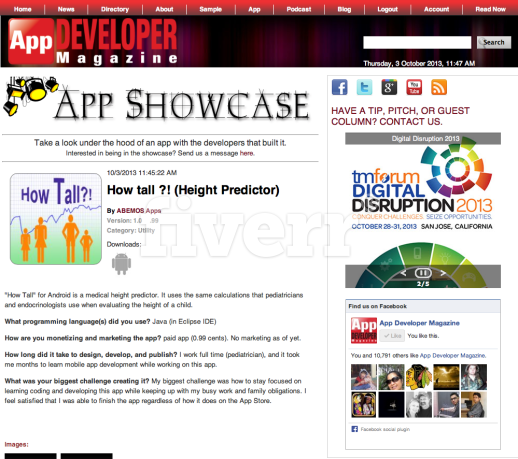
Task: Click the Android download icon
Action: click(x=121, y=264)
